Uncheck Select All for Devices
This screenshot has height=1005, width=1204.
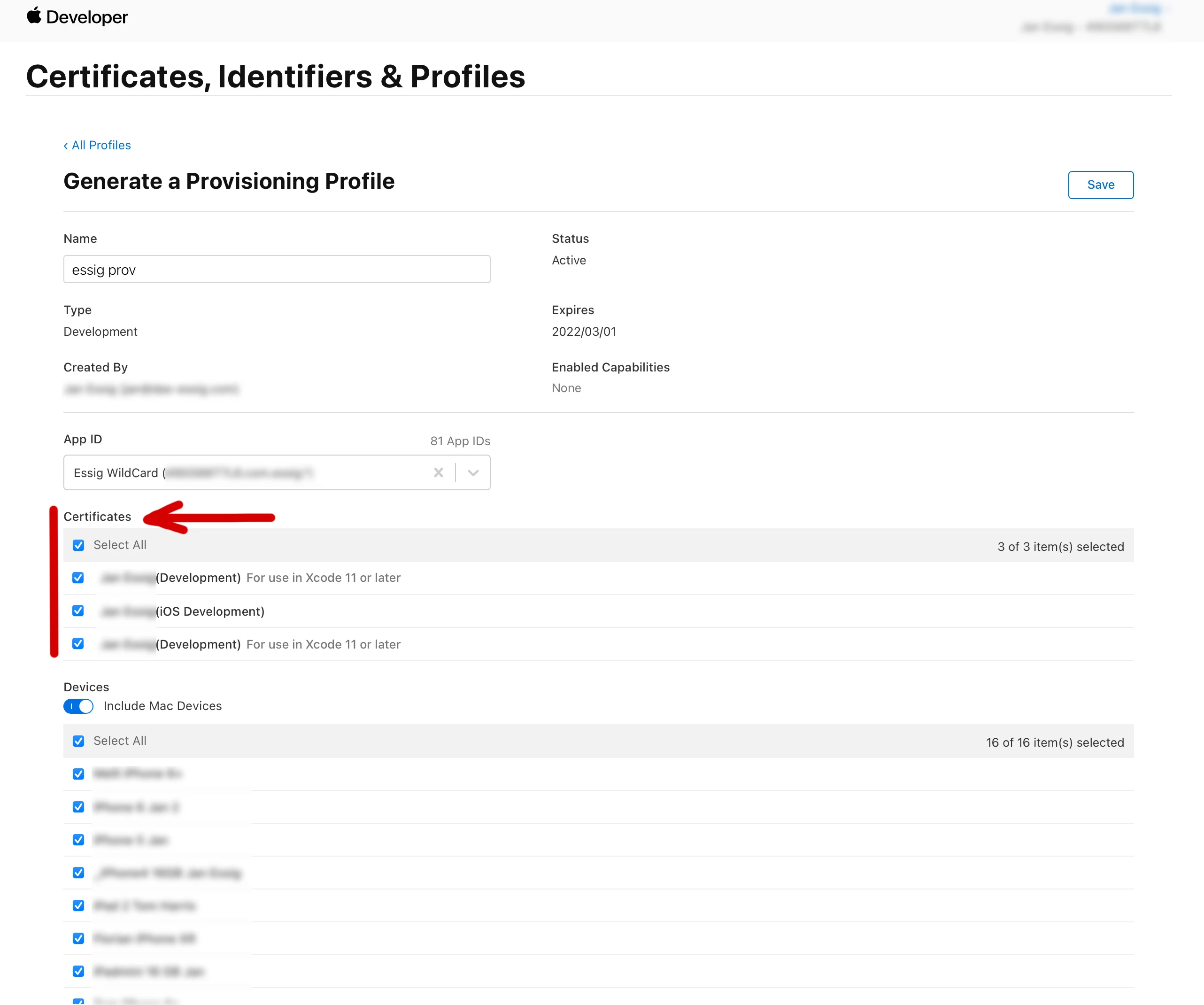click(x=78, y=741)
